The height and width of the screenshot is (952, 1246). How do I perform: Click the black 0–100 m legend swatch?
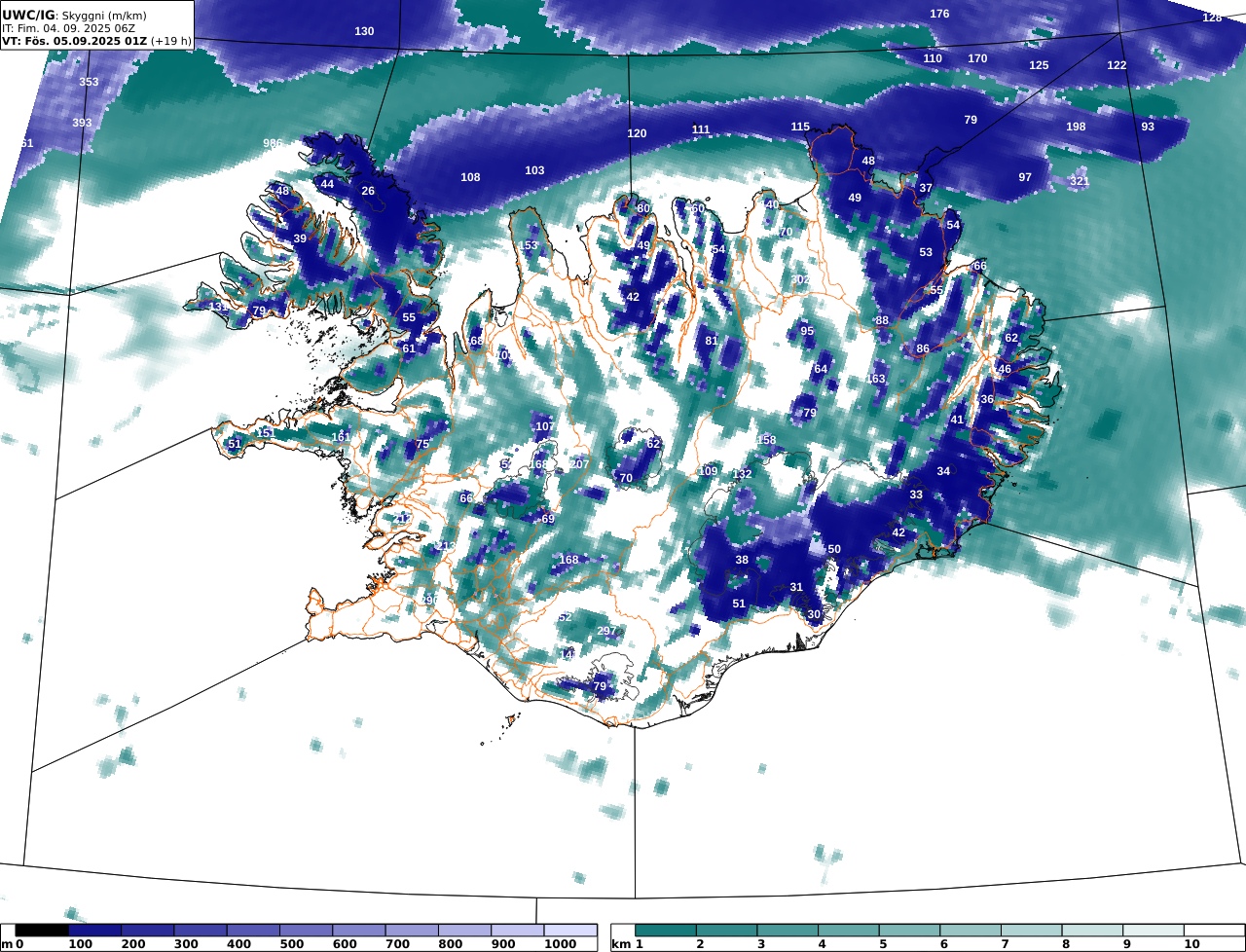tap(42, 931)
